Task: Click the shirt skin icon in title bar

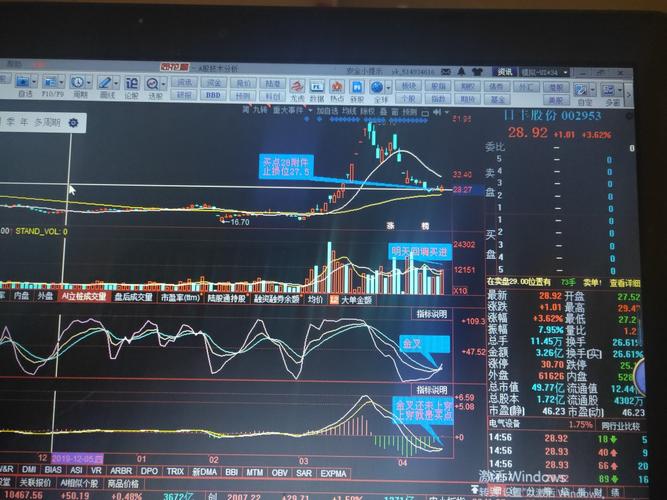Action: [477, 71]
